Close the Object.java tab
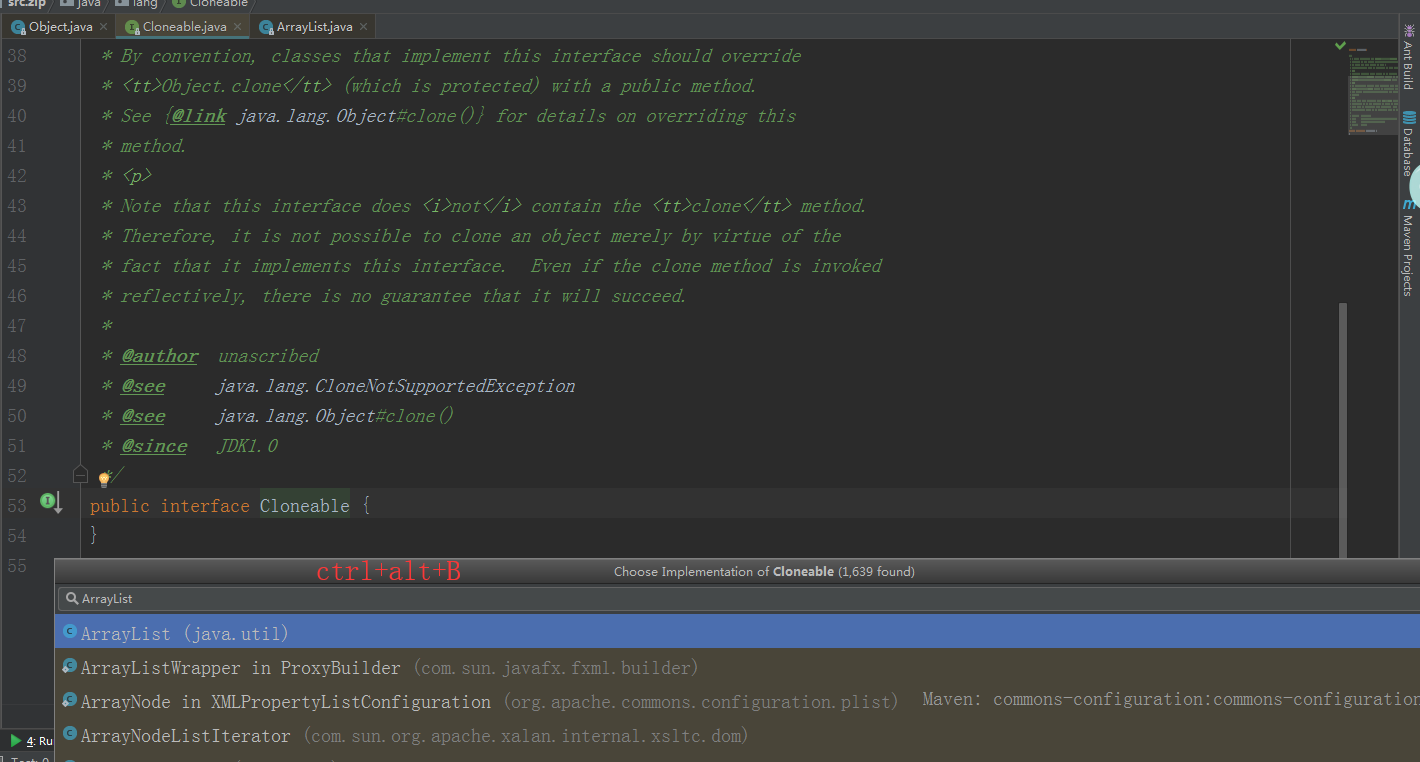Viewport: 1420px width, 762px height. (x=103, y=27)
